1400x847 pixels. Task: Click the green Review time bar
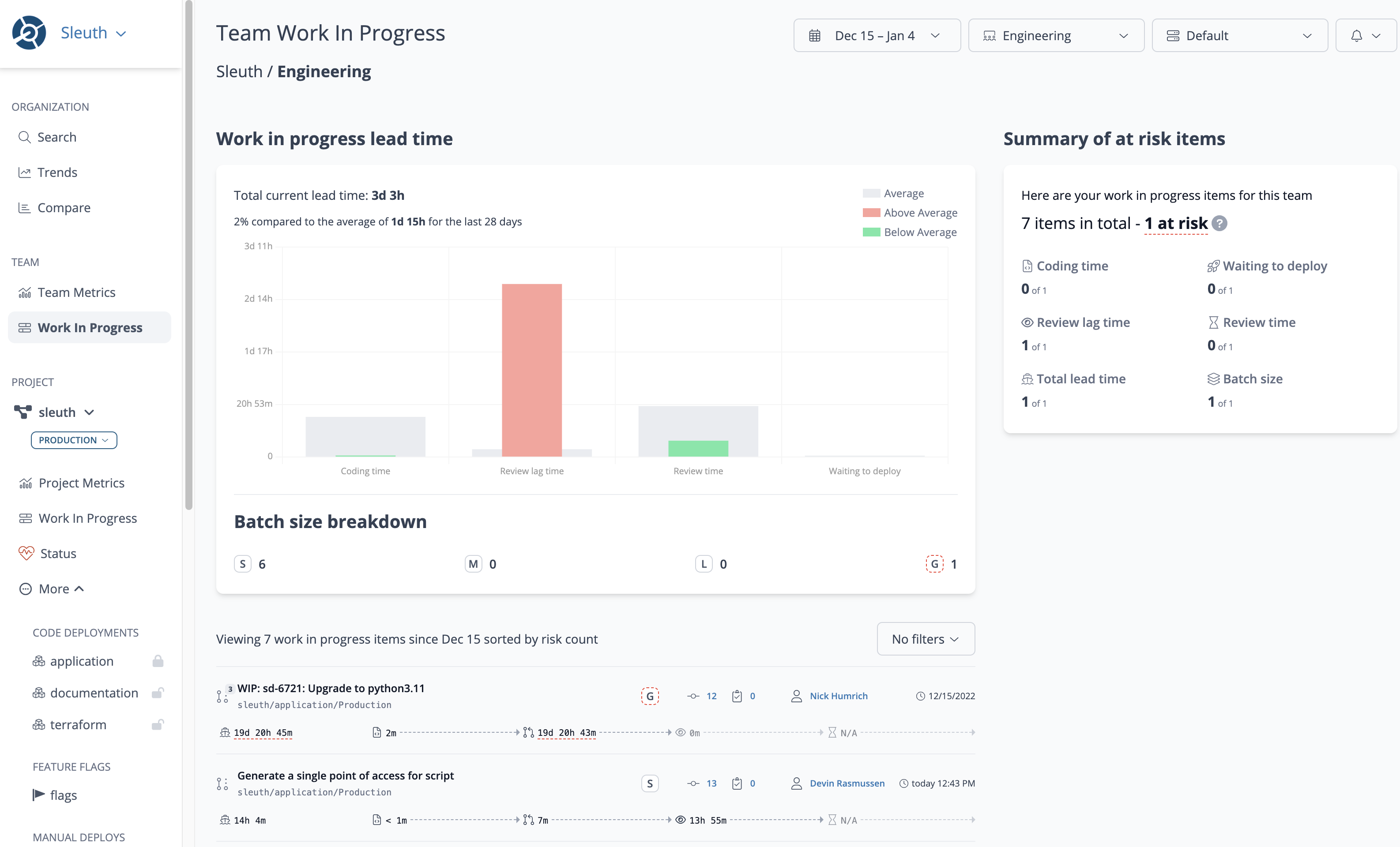click(698, 448)
